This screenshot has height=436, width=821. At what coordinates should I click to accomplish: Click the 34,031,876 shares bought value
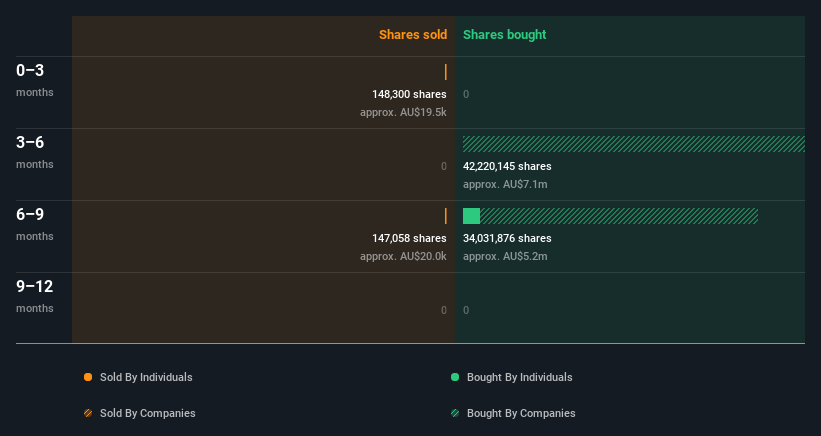tap(507, 238)
